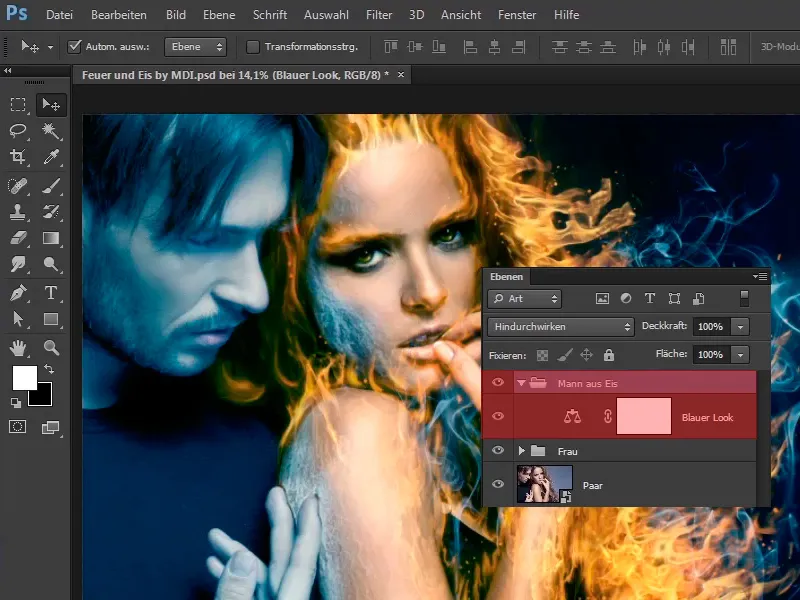Viewport: 800px width, 600px height.
Task: Hide the Frau group
Action: pos(498,451)
